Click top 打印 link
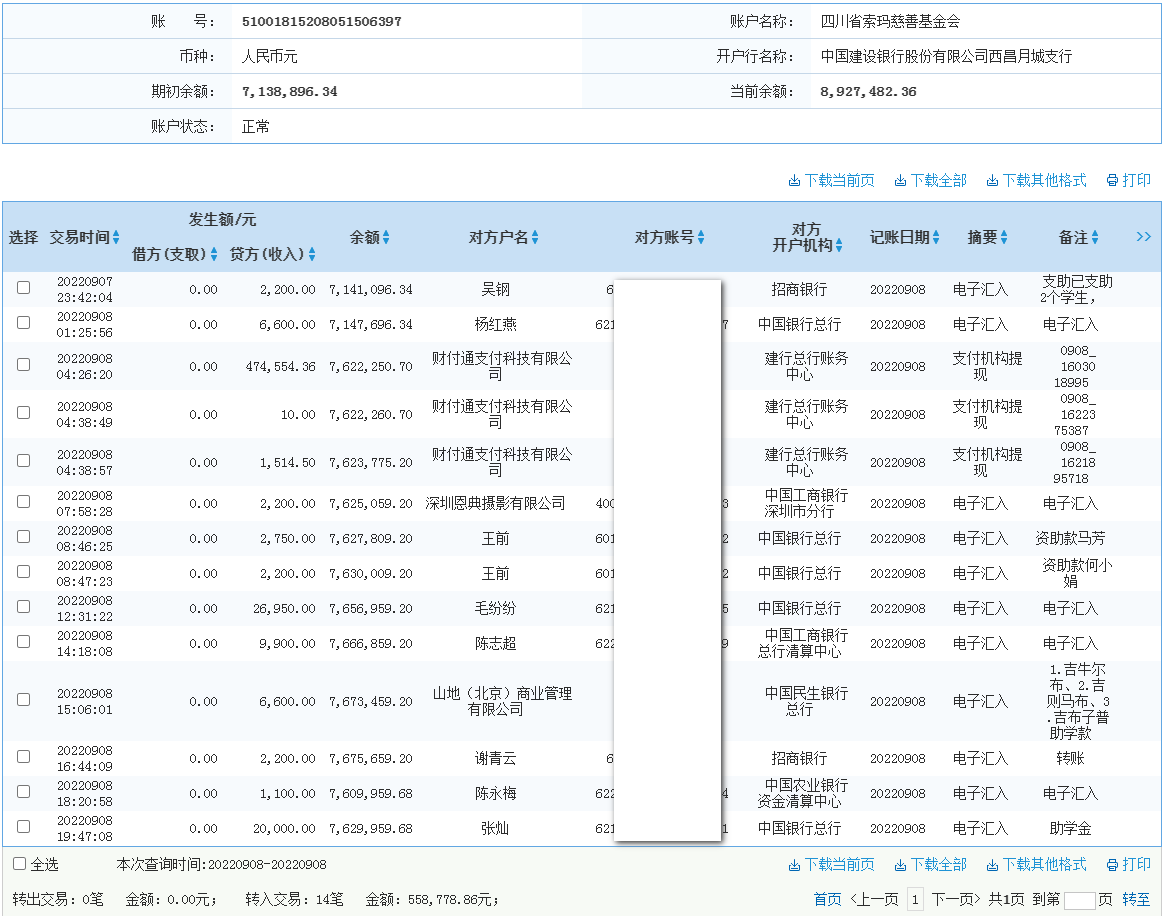The width and height of the screenshot is (1163, 916). click(1137, 180)
